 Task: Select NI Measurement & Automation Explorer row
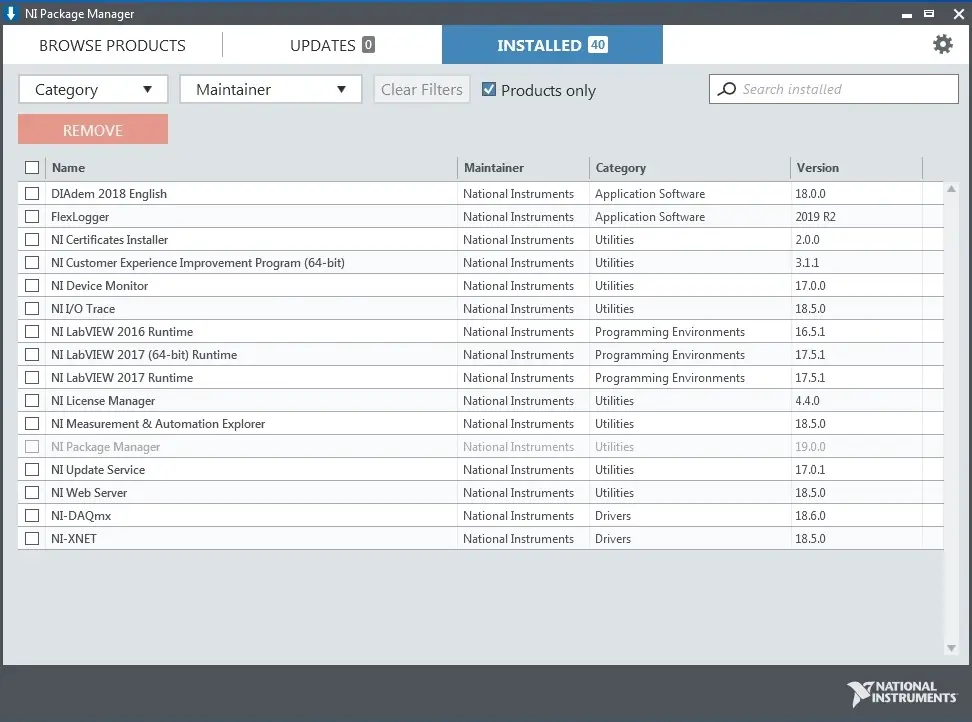click(x=481, y=423)
